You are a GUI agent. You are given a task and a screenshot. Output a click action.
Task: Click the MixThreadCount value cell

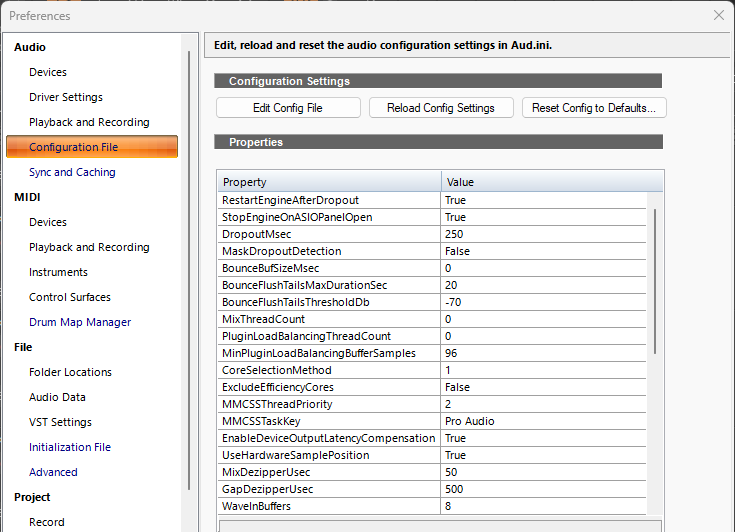click(544, 319)
